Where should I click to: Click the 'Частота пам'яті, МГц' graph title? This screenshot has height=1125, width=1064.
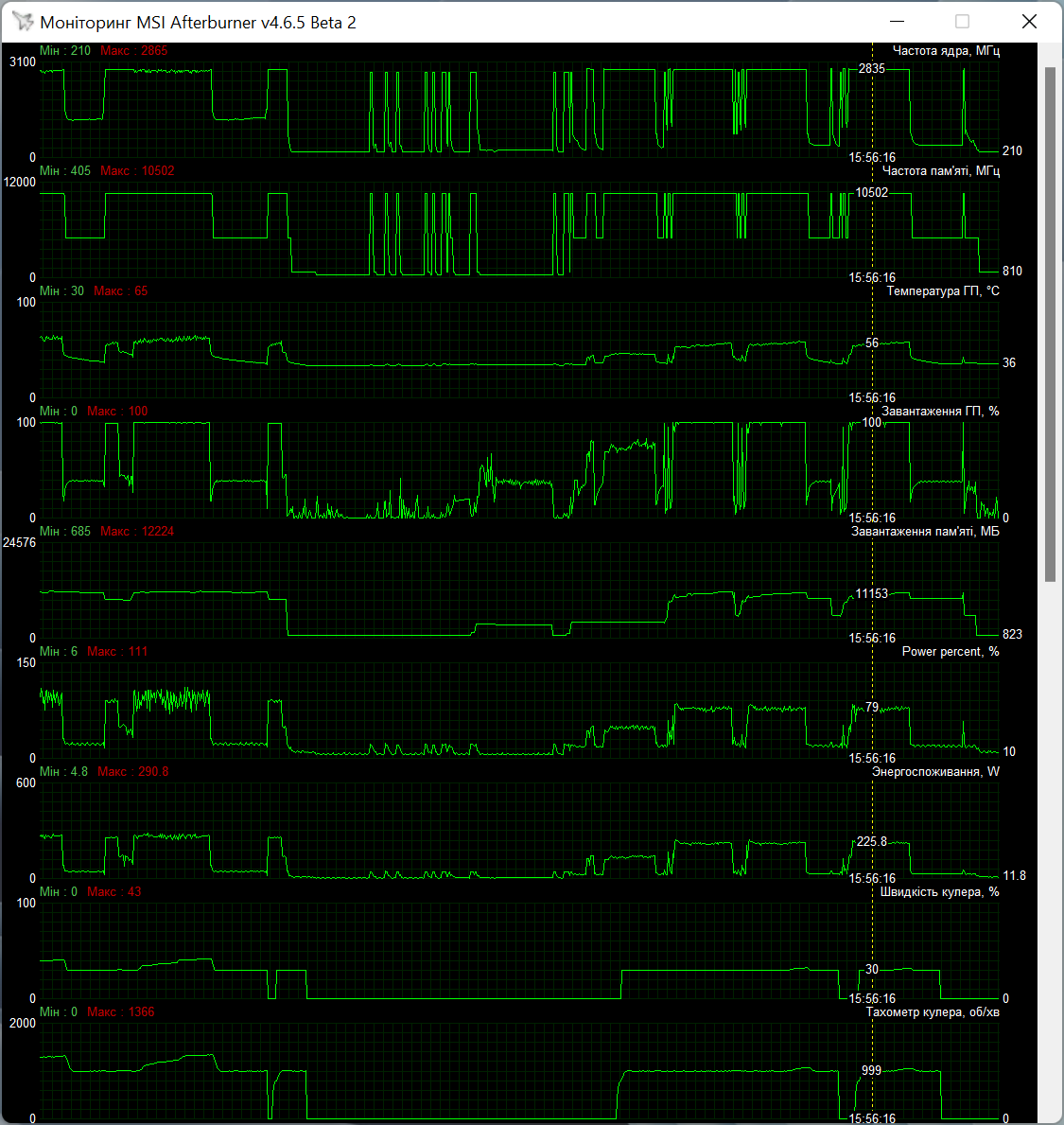click(941, 170)
